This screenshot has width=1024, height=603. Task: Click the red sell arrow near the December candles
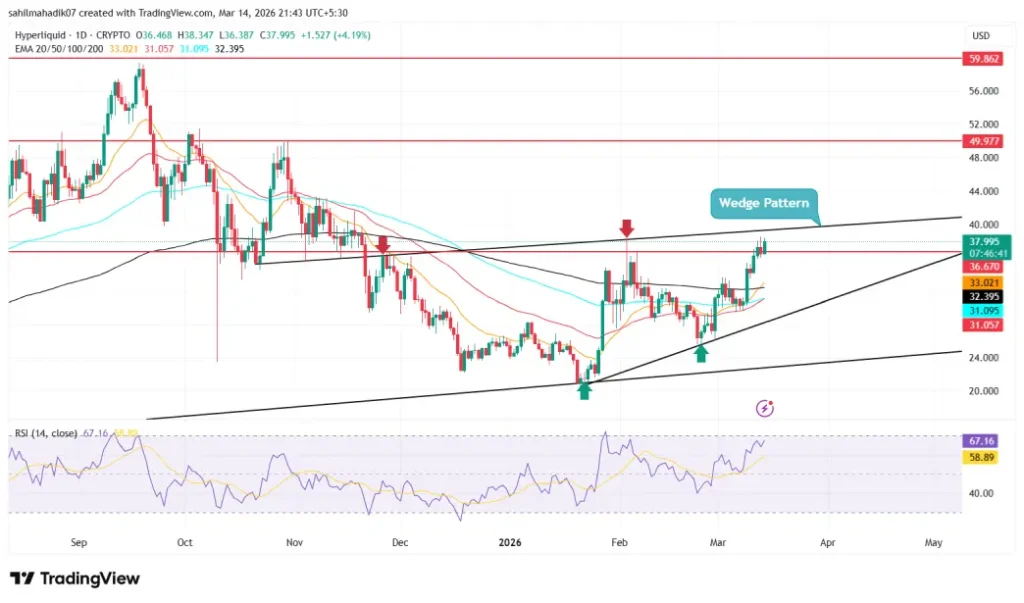pos(383,243)
